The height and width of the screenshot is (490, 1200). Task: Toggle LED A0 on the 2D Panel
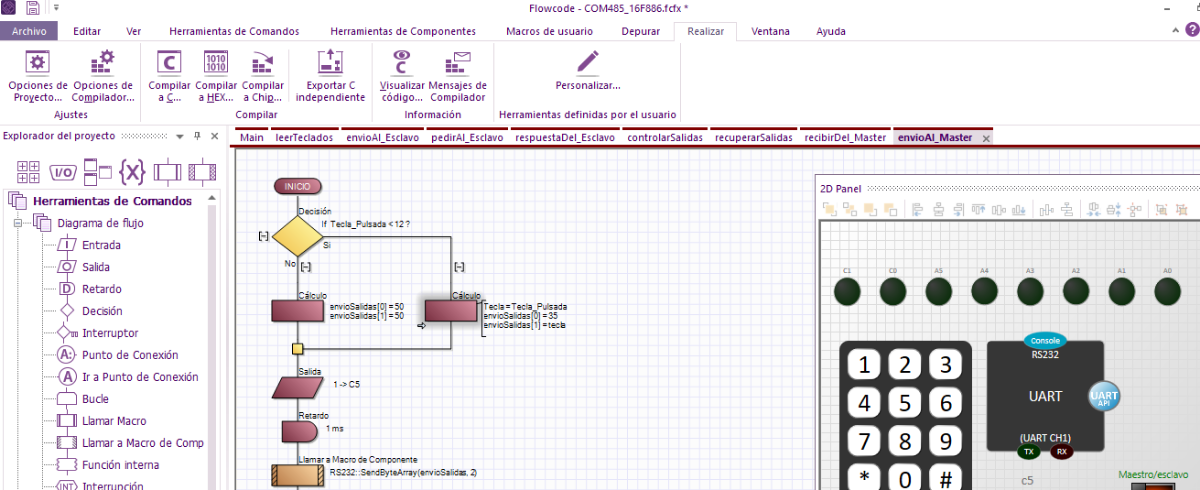[1167, 292]
